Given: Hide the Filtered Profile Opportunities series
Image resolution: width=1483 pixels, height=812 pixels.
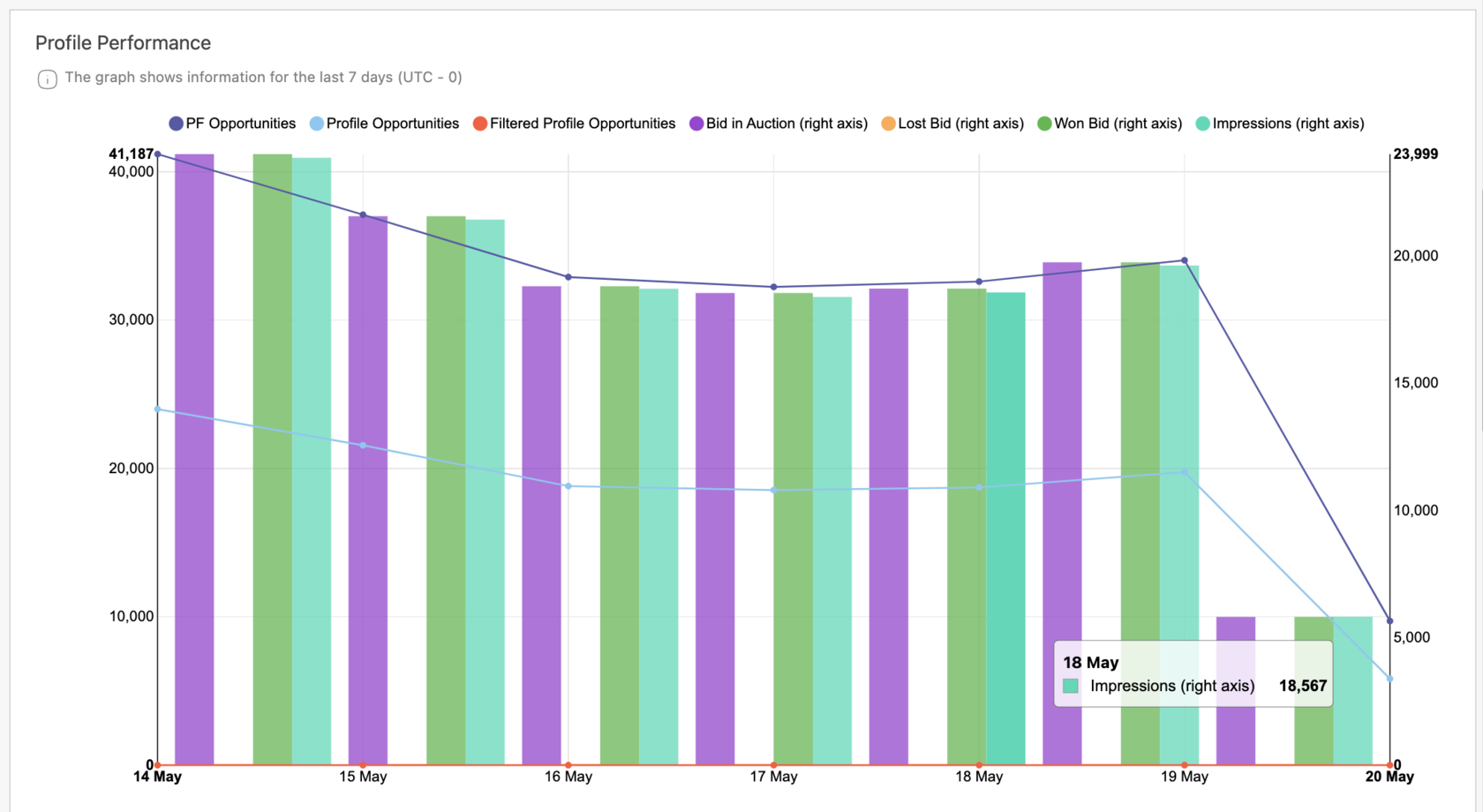Looking at the screenshot, I should point(574,124).
